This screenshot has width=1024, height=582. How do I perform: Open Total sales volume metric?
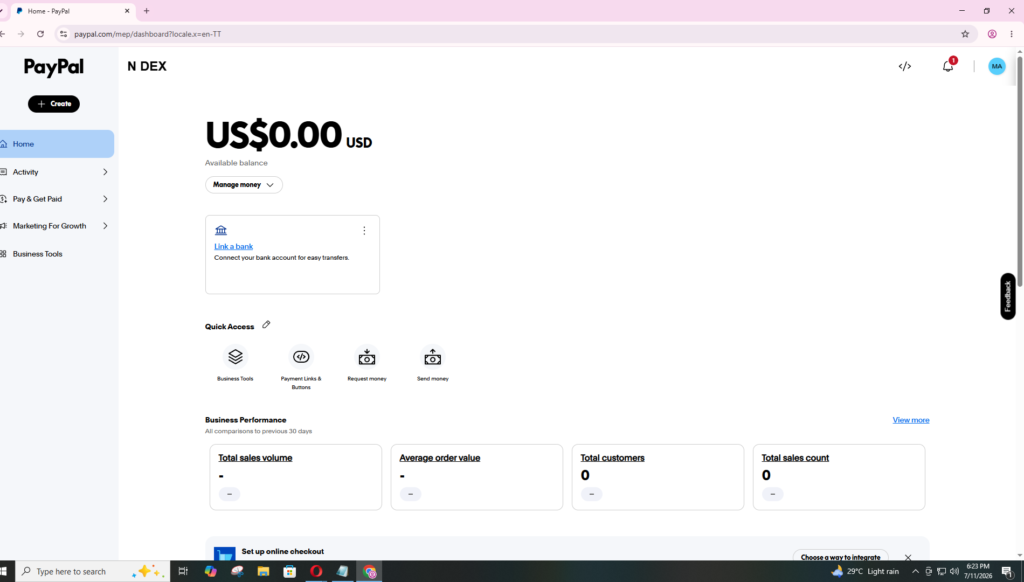255,458
